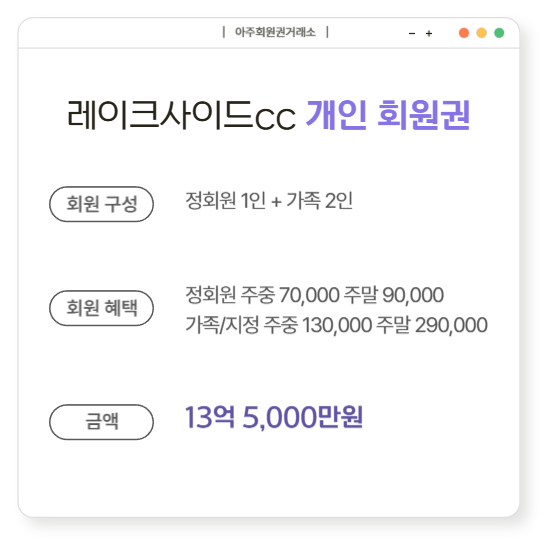Click 주말 90,000 weekend fee text
This screenshot has width=550, height=550.
coord(394,295)
